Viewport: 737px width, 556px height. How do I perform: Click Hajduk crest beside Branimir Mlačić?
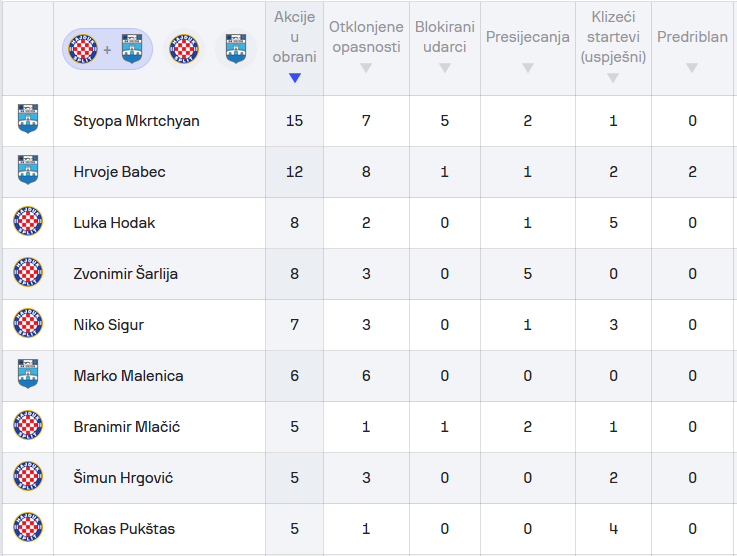27,427
